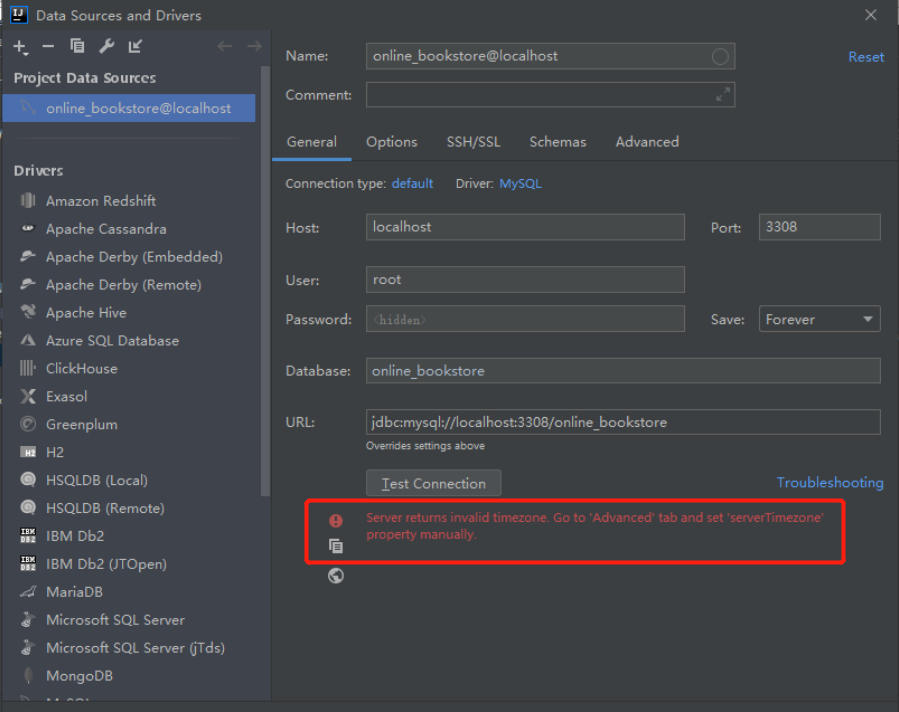
Task: Select Exasol driver icon
Action: tap(28, 396)
